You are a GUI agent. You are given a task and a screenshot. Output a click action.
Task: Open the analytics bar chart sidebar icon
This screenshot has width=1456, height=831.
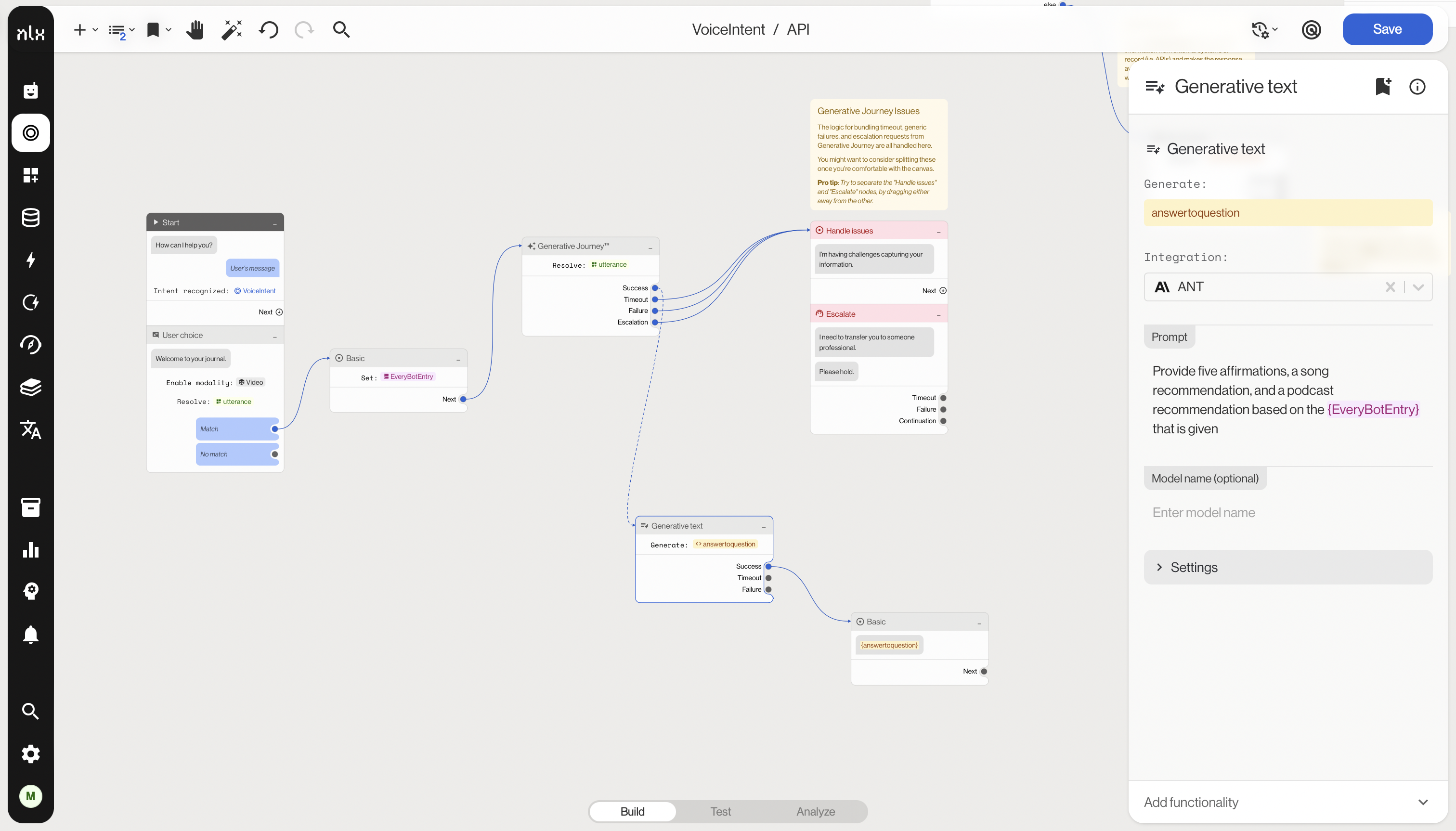31,550
